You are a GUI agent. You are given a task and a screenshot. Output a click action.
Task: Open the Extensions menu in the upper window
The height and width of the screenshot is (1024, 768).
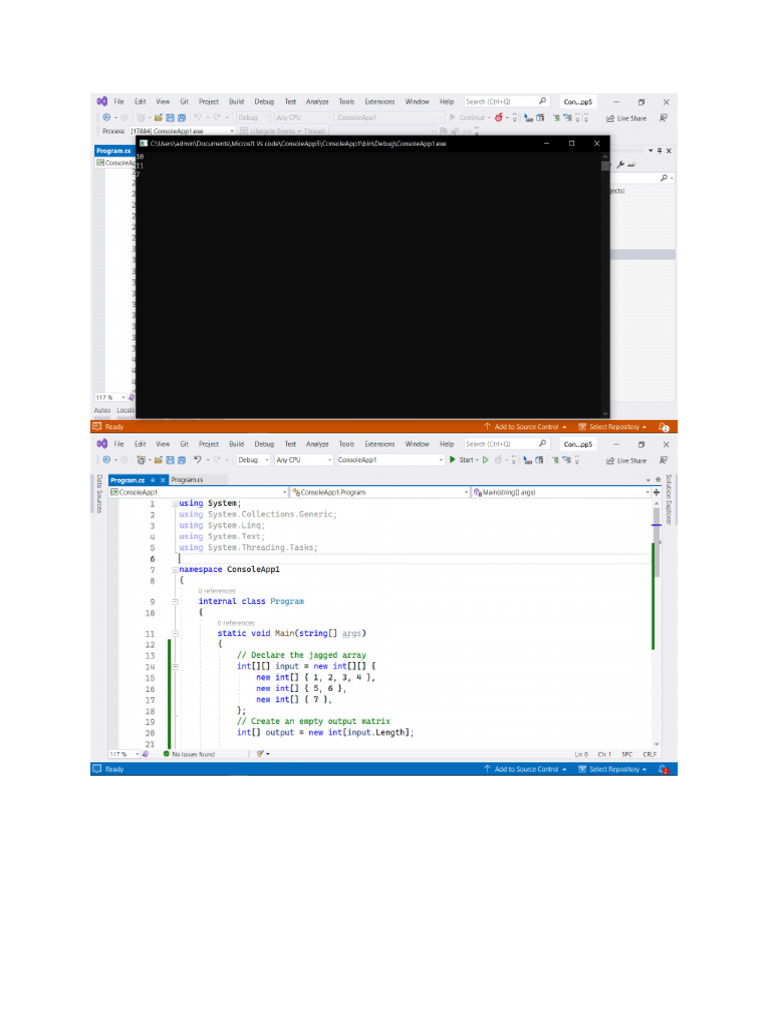click(379, 102)
